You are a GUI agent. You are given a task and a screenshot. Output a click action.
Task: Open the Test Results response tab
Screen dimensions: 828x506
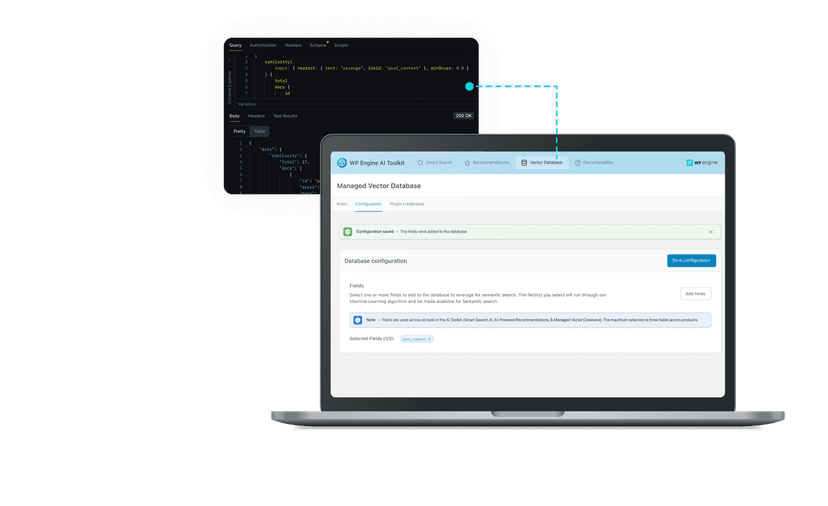[x=285, y=116]
